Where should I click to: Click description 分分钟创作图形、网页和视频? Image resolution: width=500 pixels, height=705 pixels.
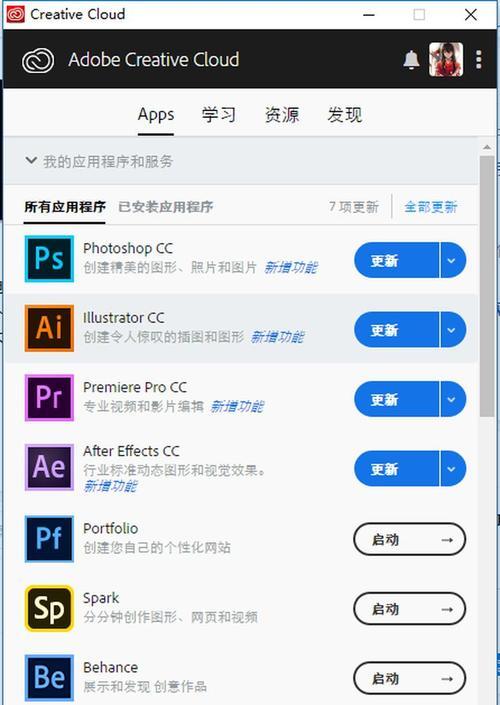[x=170, y=617]
